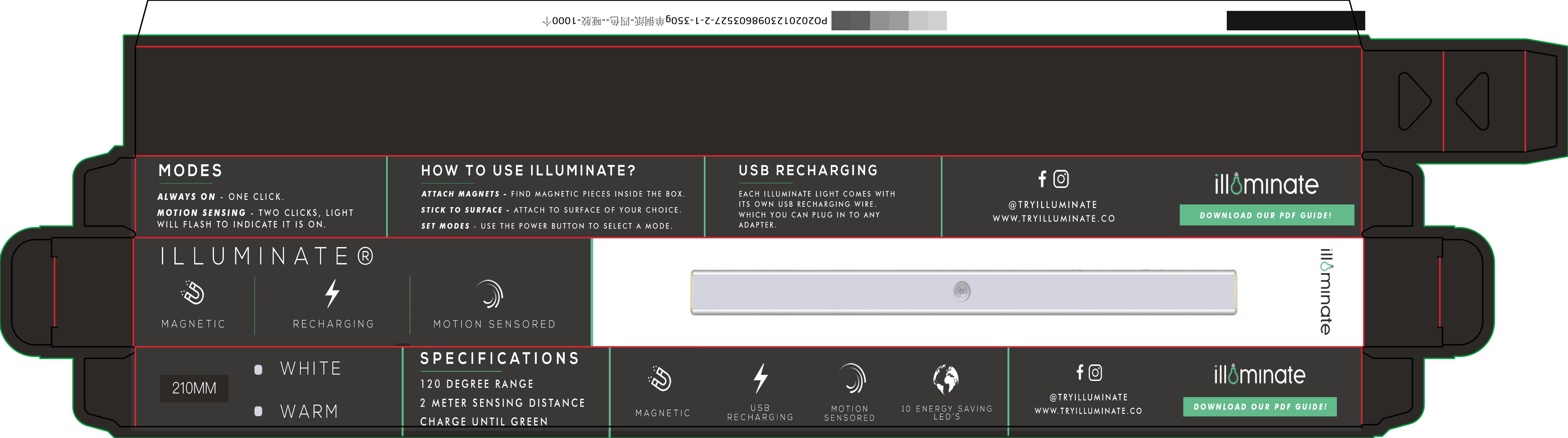Image resolution: width=1568 pixels, height=438 pixels.
Task: Open upper @TRYILLUMINATE handle
Action: (1053, 205)
